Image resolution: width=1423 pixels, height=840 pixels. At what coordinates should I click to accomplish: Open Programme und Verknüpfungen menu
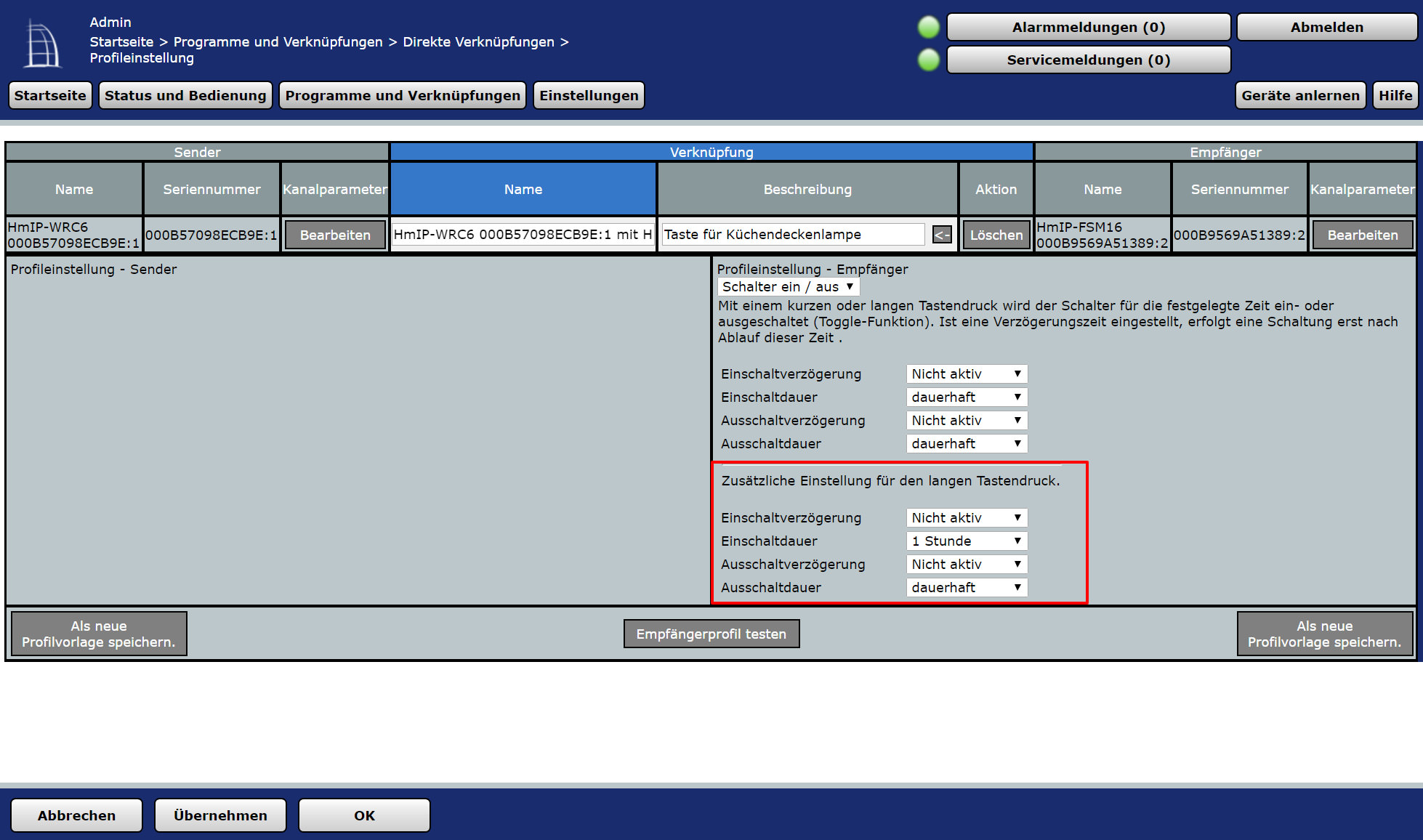point(403,95)
